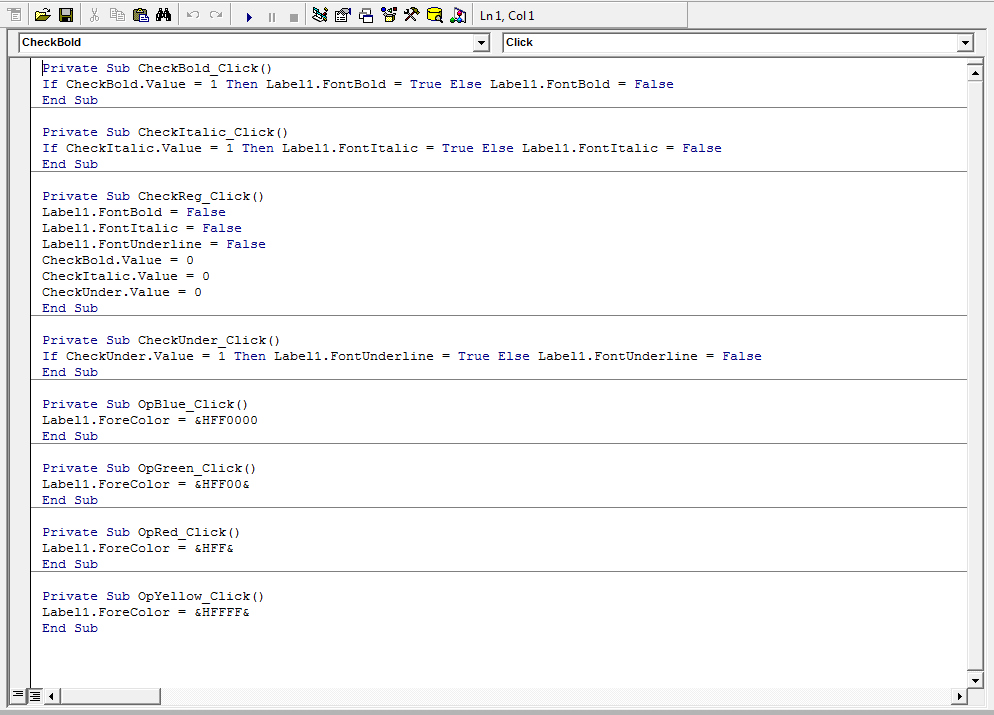Open the Object Browser icon
The height and width of the screenshot is (715, 994).
389,15
